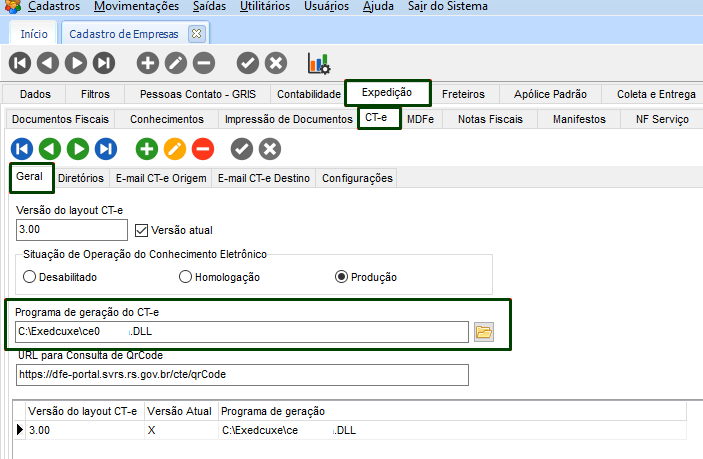Click the application logo icon in menu bar
The width and height of the screenshot is (703, 459).
point(13,6)
